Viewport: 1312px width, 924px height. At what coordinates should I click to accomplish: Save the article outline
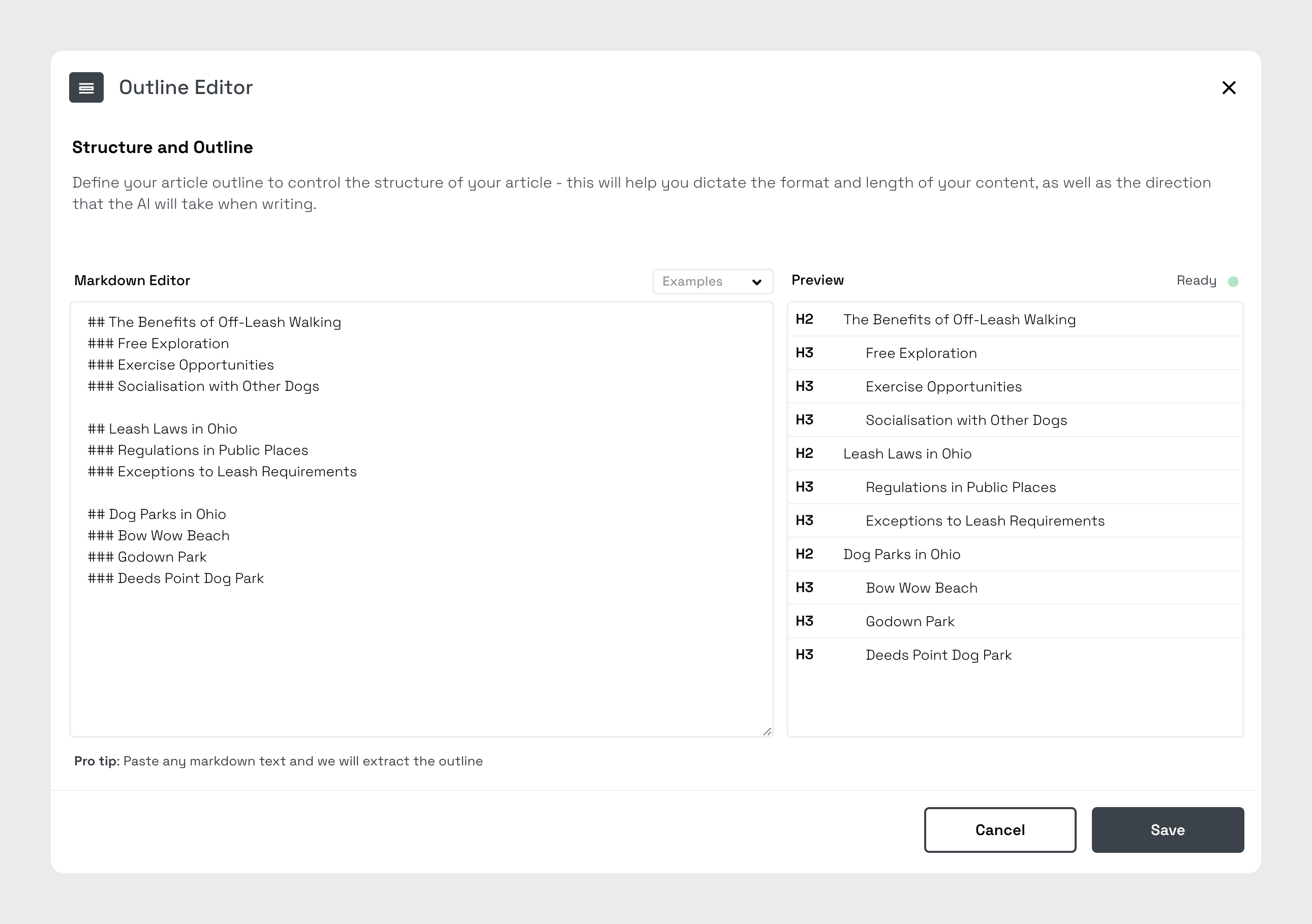1167,829
